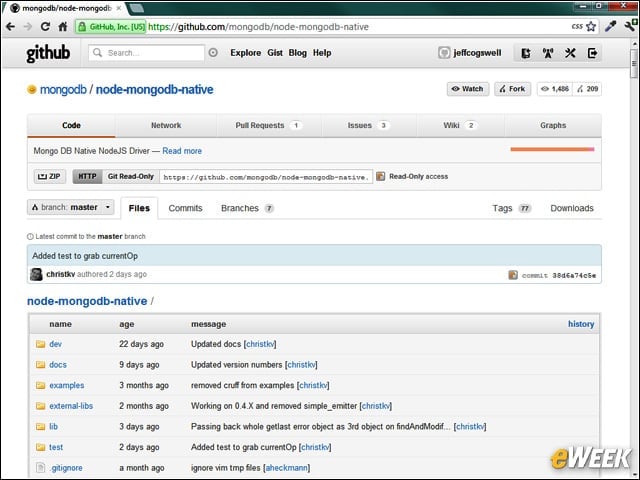Click the Read more link
Viewport: 640px width, 480px height.
pyautogui.click(x=182, y=151)
